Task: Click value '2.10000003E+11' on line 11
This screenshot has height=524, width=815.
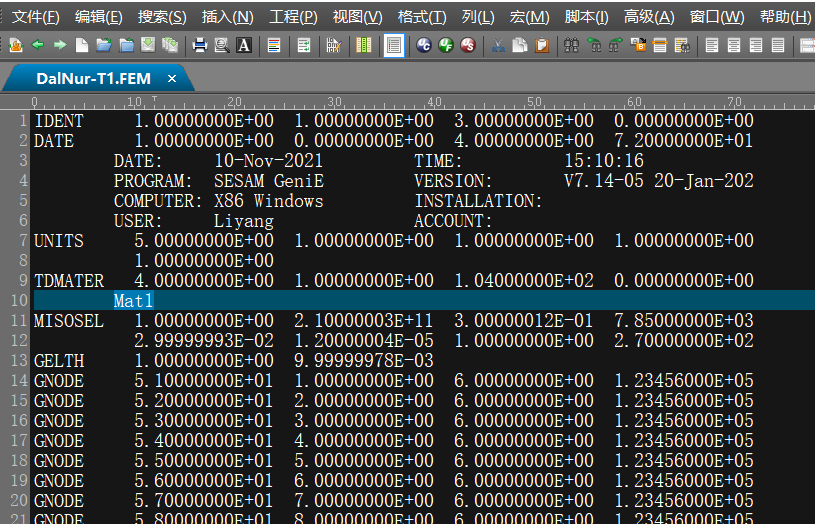Action: tap(364, 321)
